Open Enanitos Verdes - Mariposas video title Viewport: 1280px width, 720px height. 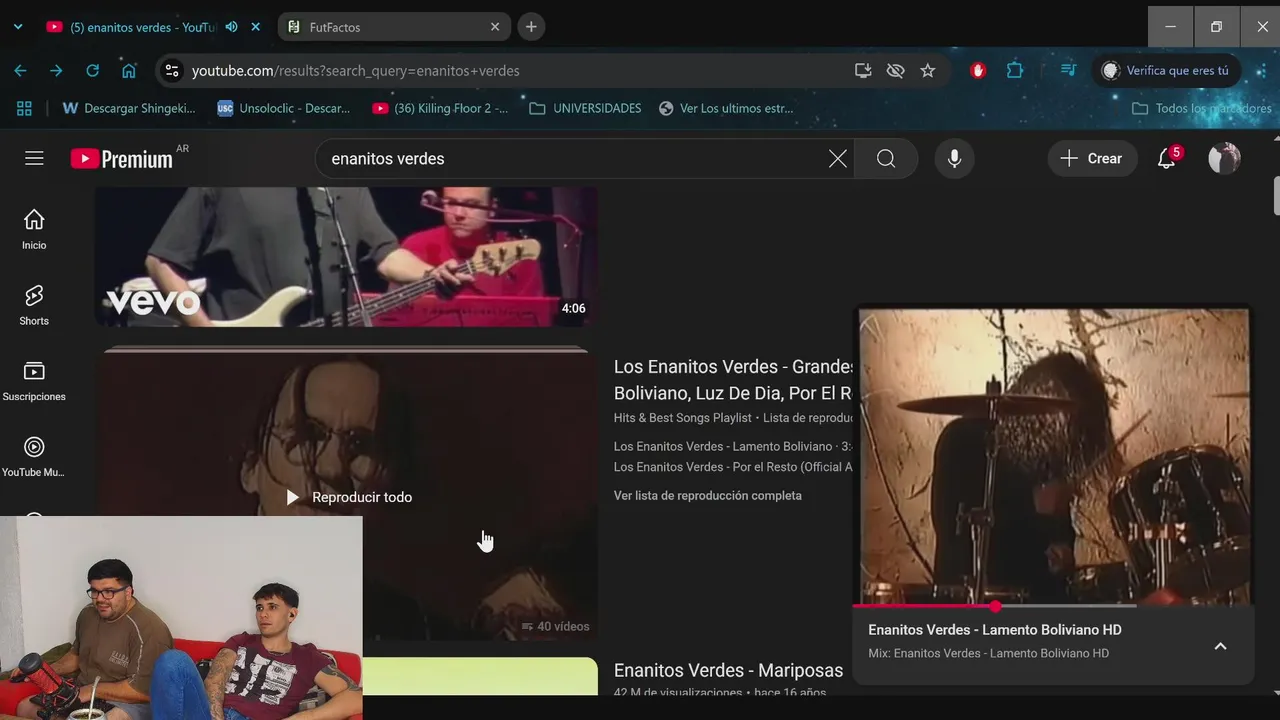728,670
